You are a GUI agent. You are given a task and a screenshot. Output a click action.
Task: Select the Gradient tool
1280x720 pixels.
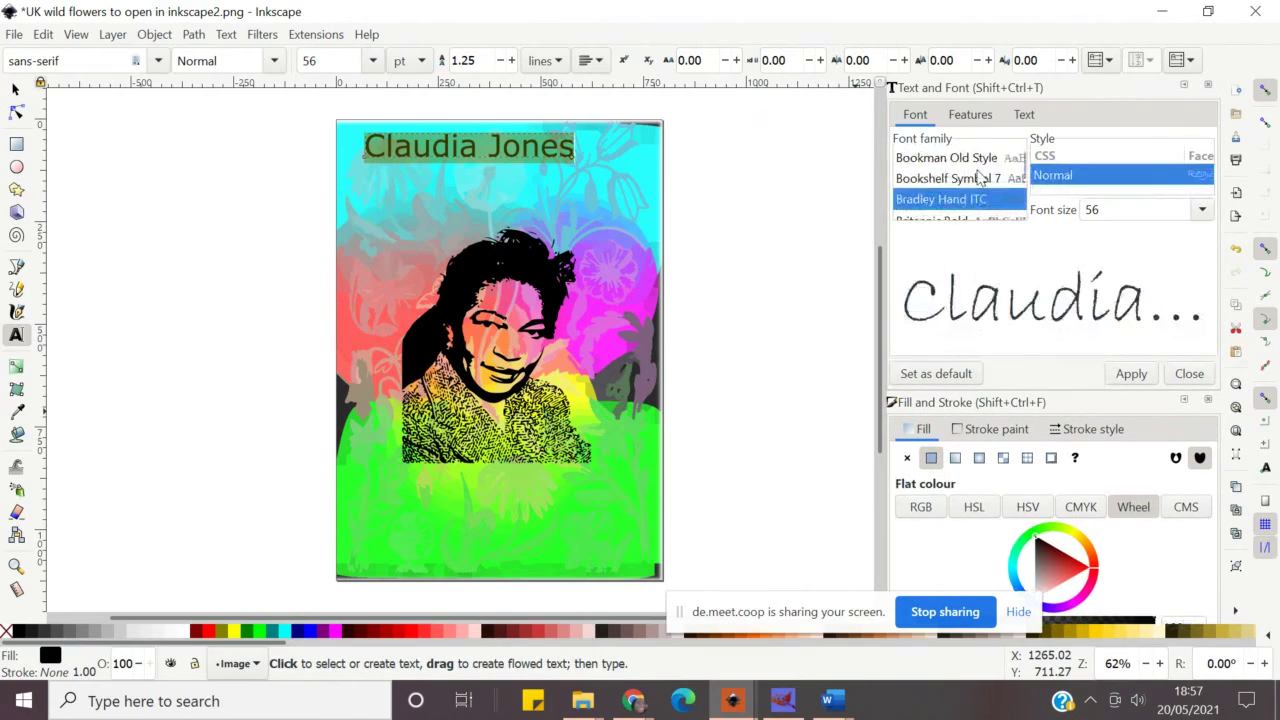click(x=16, y=367)
